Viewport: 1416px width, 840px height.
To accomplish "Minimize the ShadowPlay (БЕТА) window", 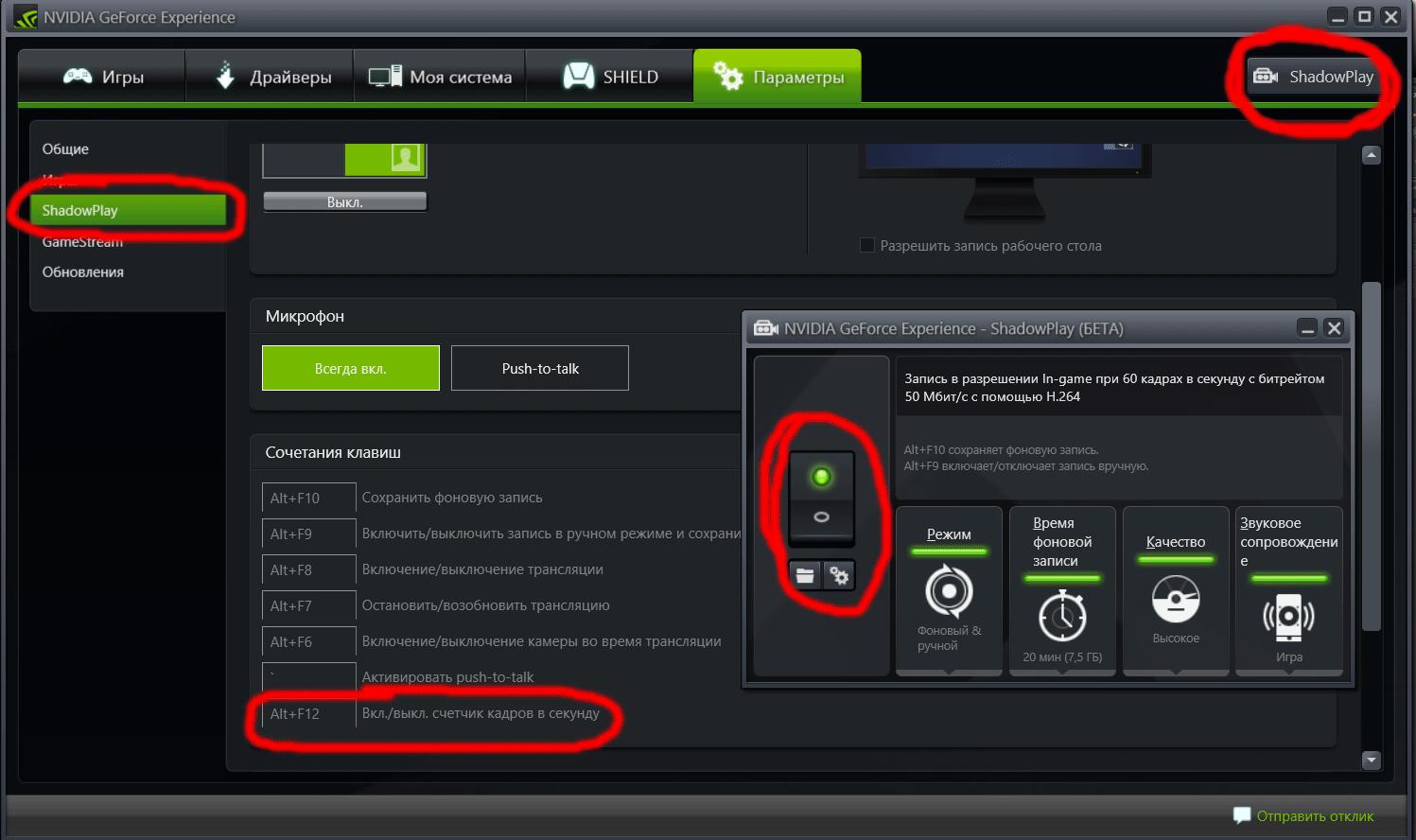I will coord(1307,328).
